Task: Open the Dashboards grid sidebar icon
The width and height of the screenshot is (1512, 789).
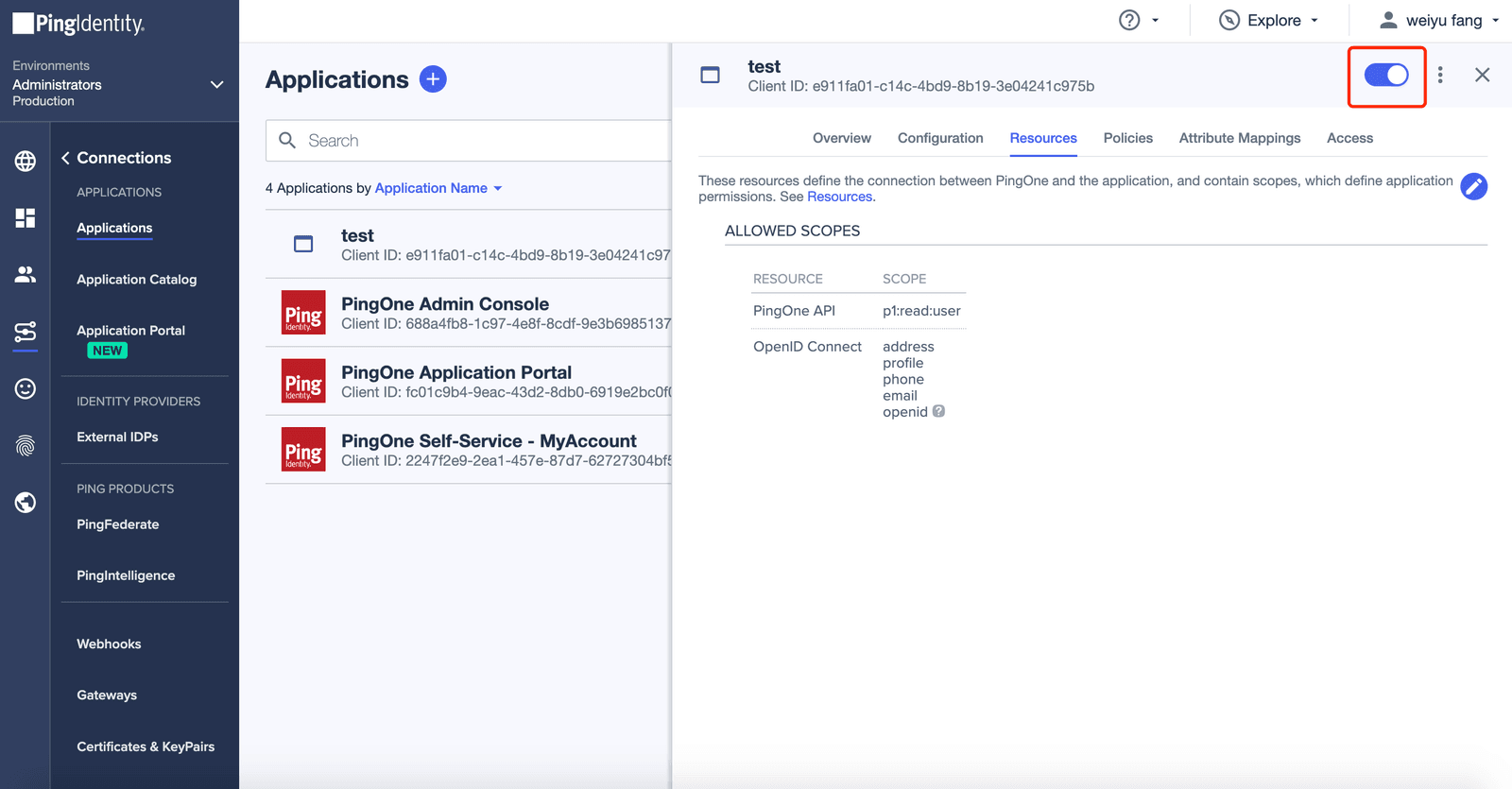Action: click(x=26, y=218)
